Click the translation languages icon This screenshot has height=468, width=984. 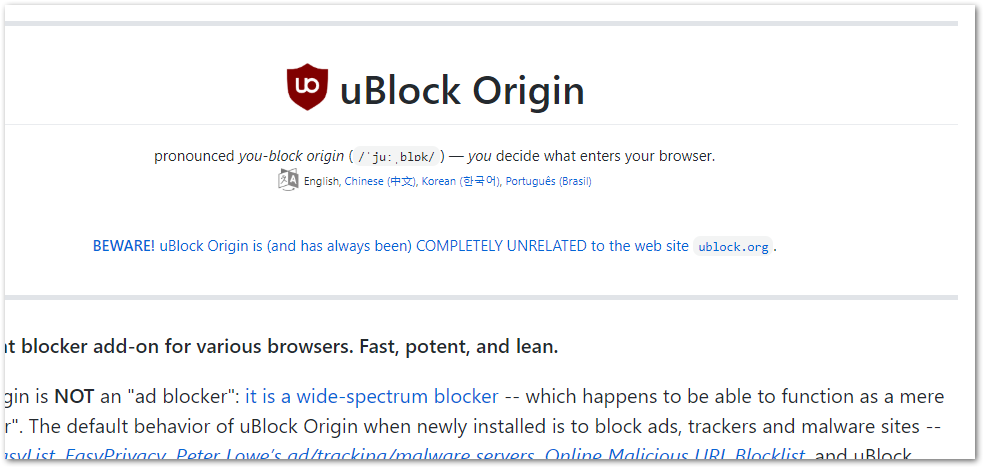(x=288, y=180)
